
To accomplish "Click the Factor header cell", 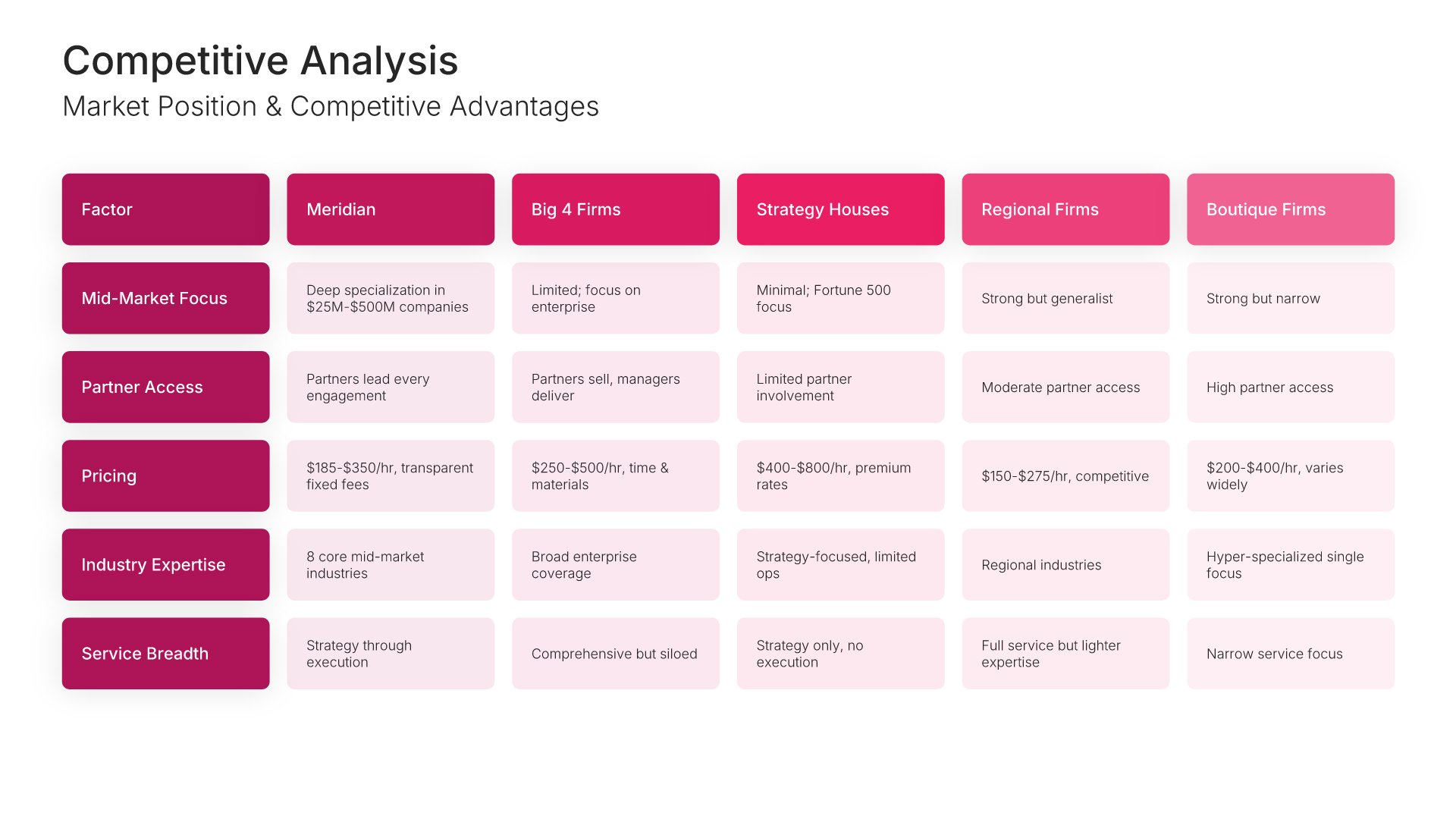I will [x=165, y=209].
